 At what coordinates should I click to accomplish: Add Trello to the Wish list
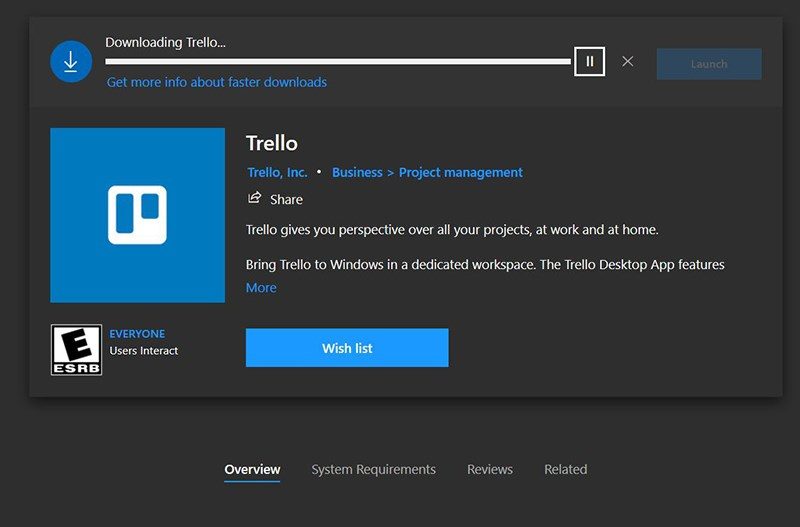[x=347, y=348]
